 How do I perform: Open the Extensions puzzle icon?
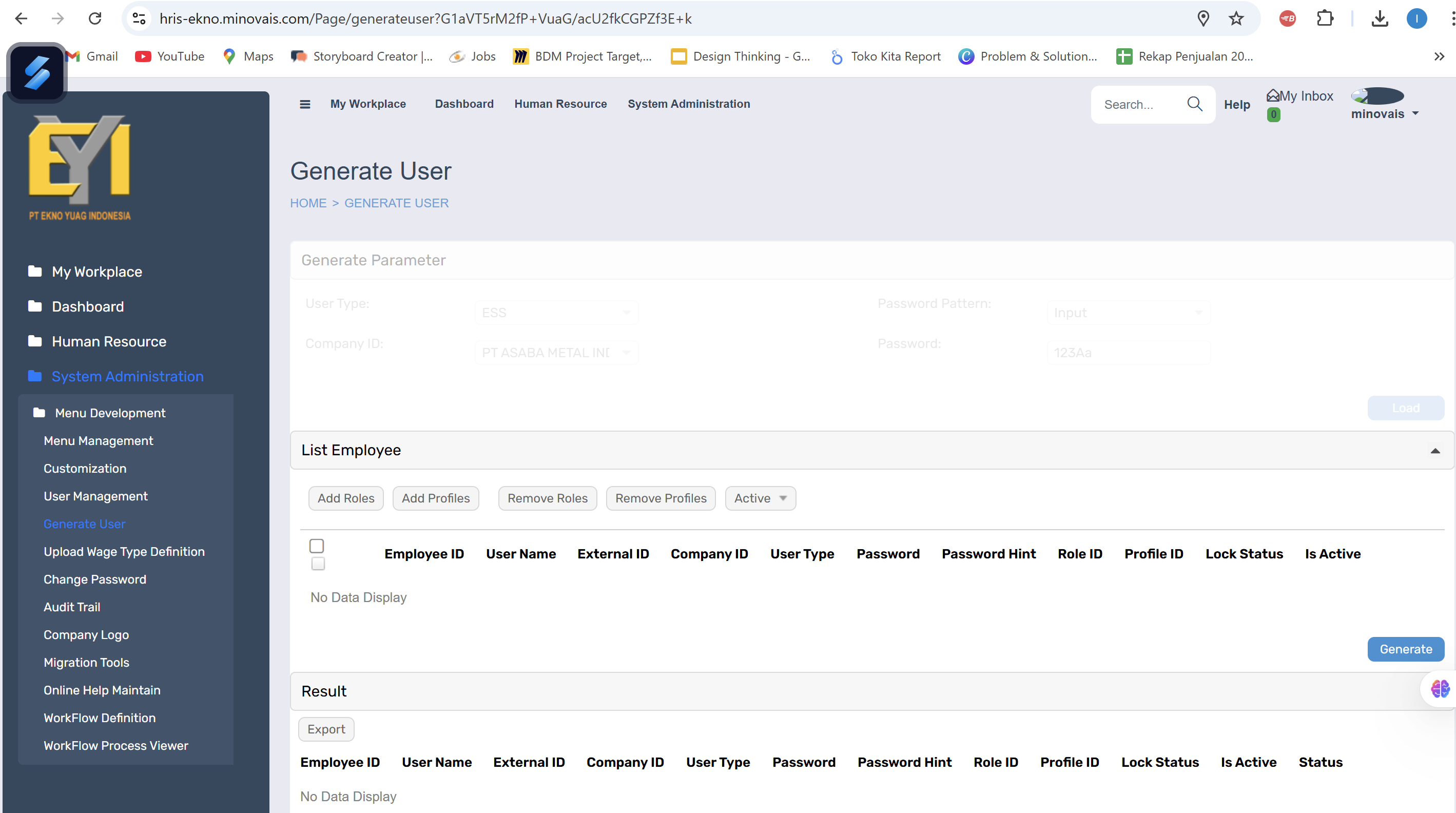click(1325, 18)
